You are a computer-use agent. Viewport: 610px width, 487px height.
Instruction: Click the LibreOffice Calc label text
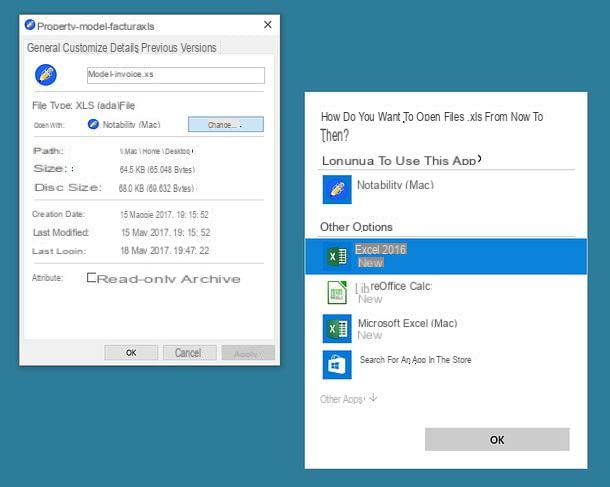pyautogui.click(x=393, y=287)
